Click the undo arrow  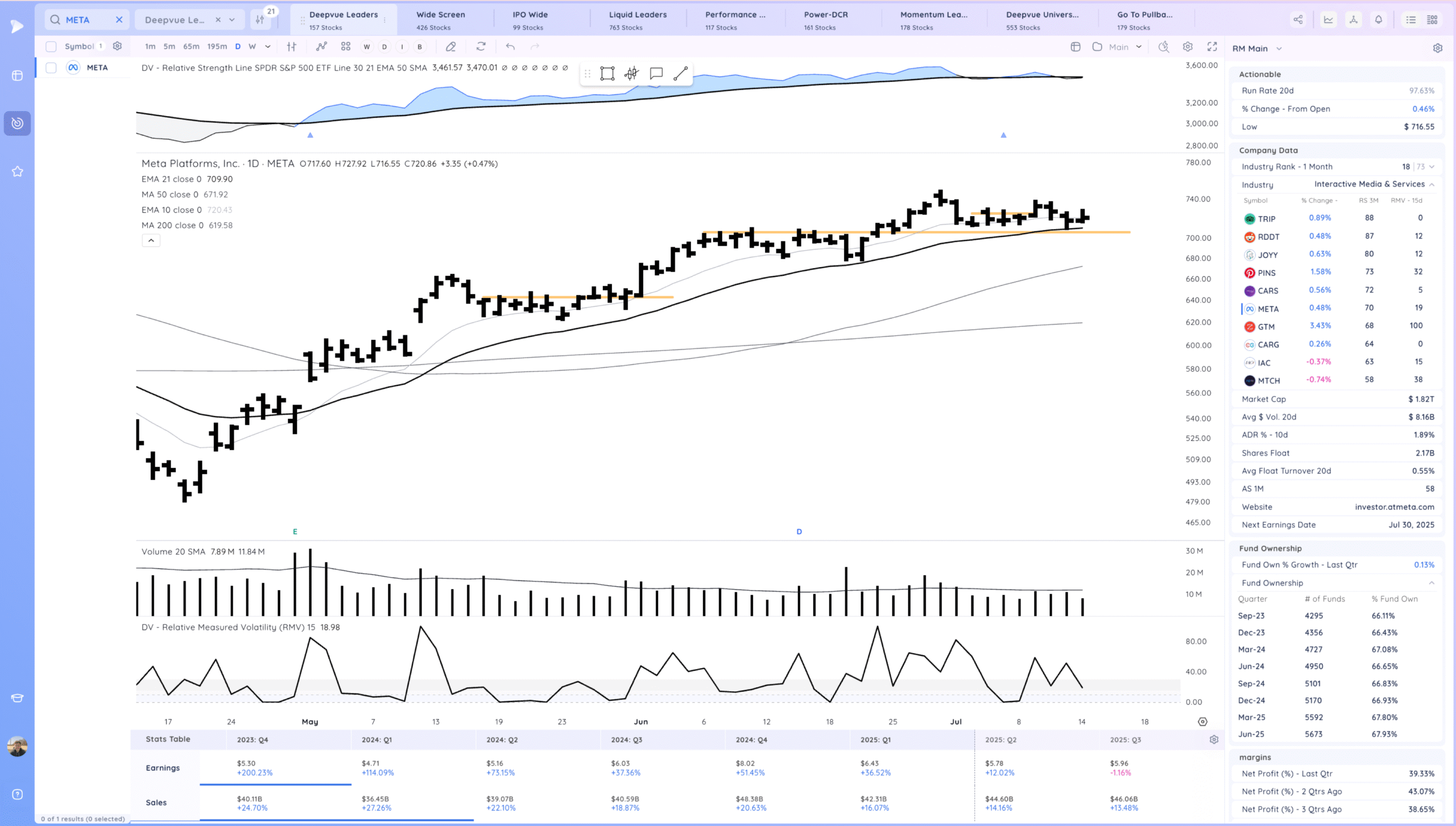510,47
